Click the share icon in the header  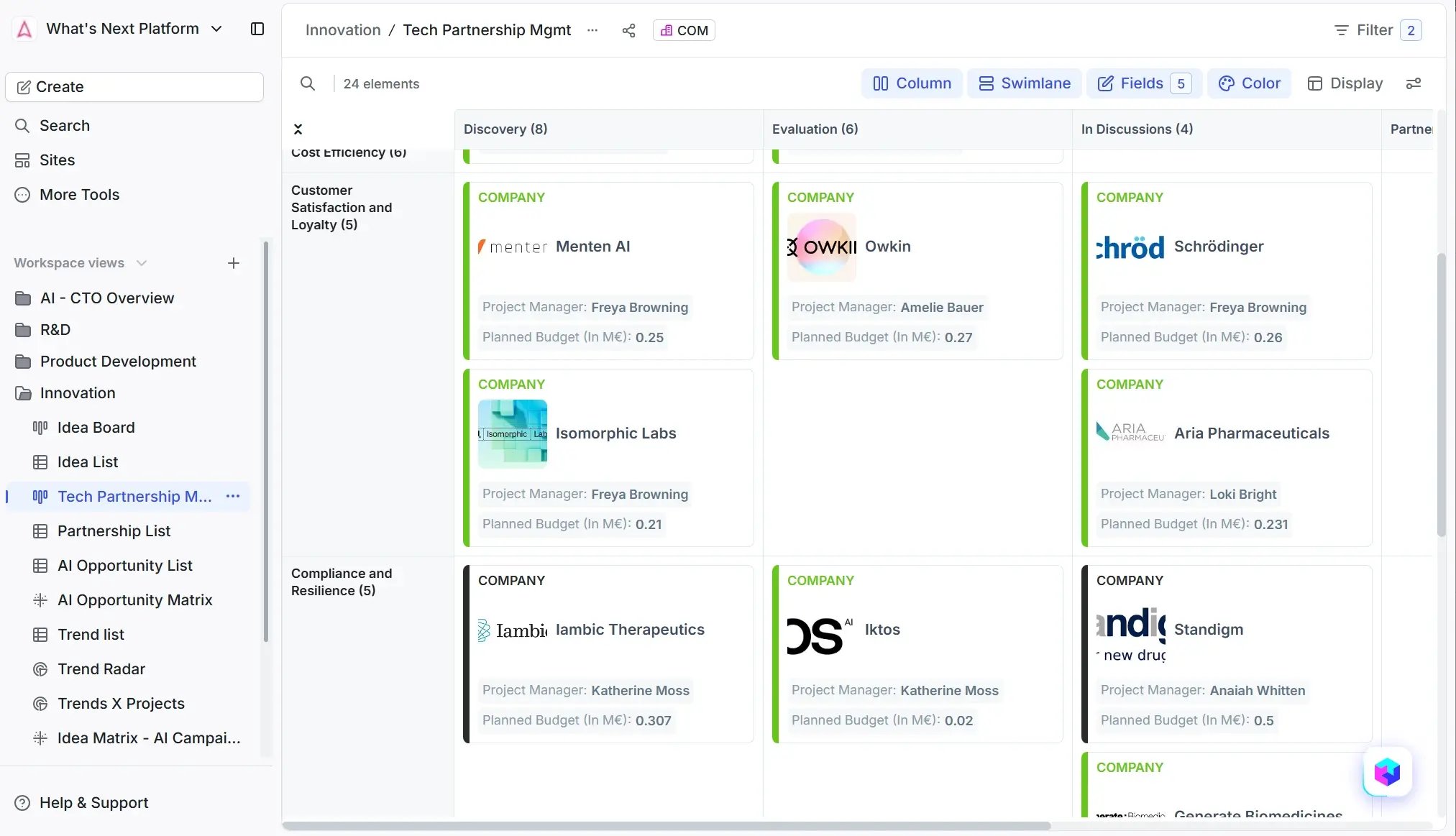pyautogui.click(x=628, y=30)
